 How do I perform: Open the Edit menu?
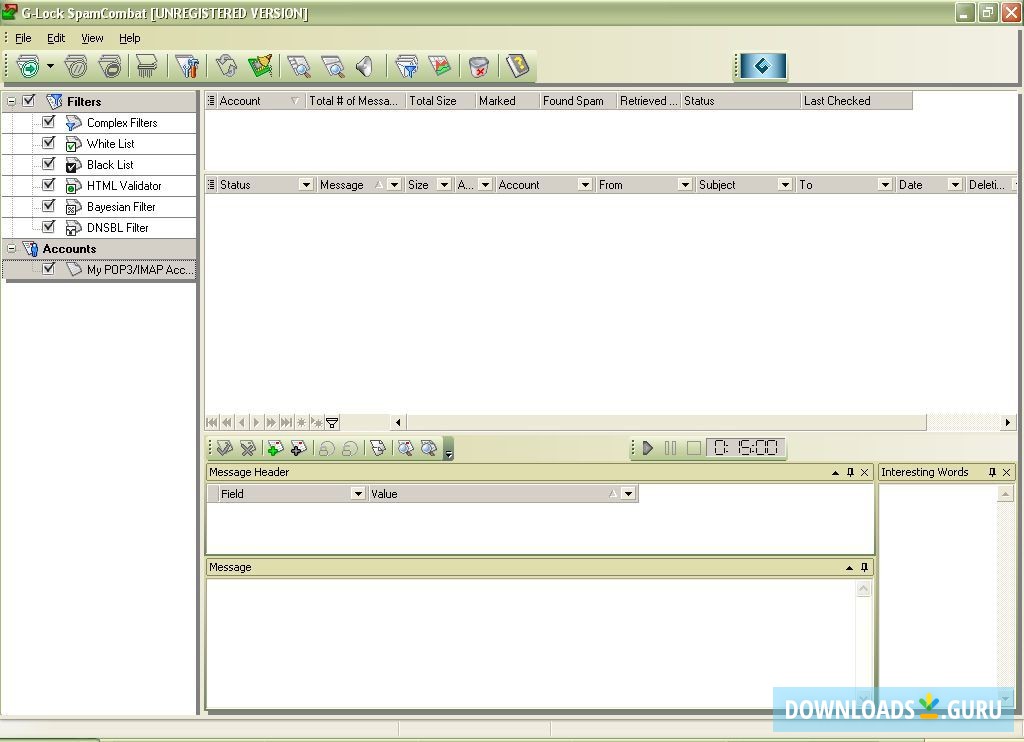click(x=56, y=38)
